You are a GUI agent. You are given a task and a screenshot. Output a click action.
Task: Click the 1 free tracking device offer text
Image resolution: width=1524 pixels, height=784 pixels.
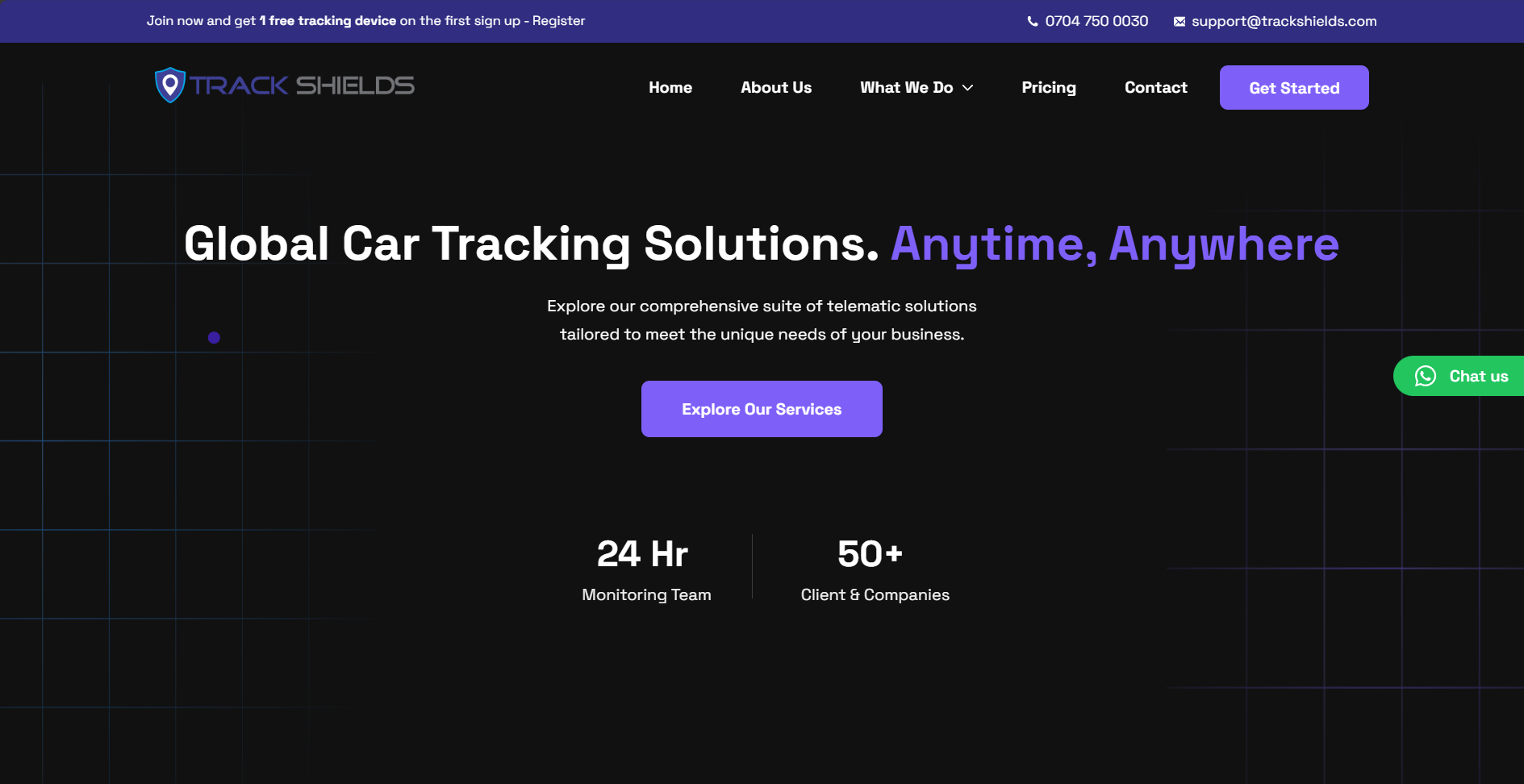click(327, 20)
